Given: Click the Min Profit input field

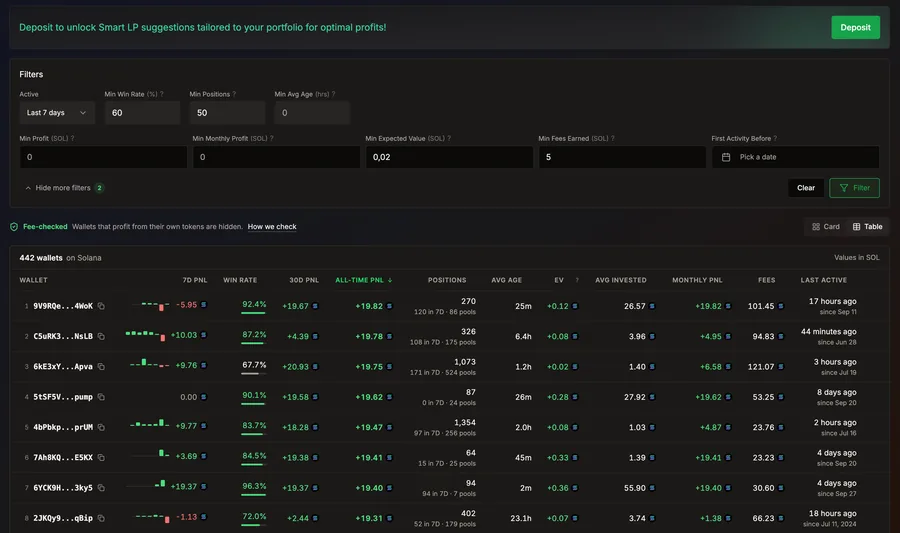Looking at the screenshot, I should tap(103, 157).
